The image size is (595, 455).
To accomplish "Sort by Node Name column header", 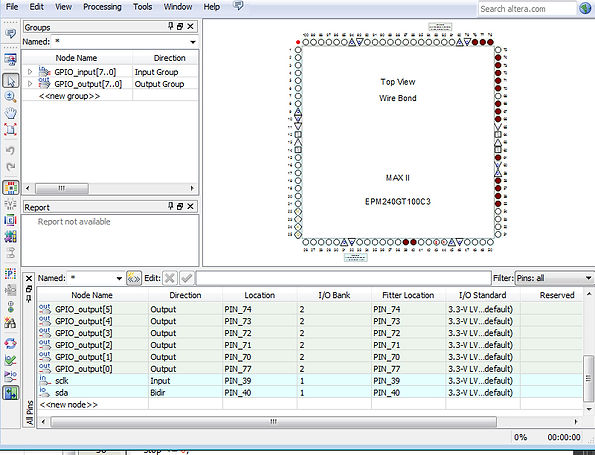I will coord(92,295).
